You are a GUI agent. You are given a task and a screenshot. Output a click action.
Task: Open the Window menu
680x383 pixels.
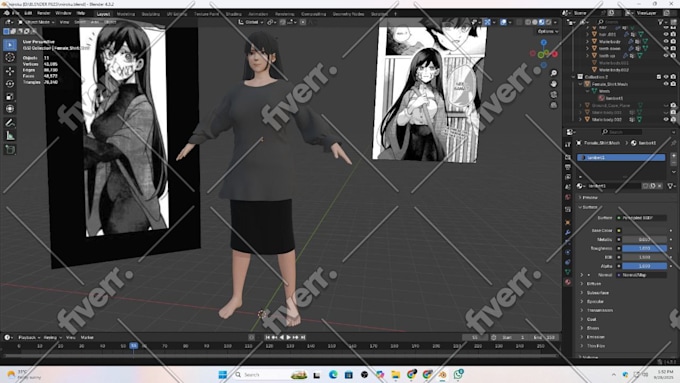point(63,13)
